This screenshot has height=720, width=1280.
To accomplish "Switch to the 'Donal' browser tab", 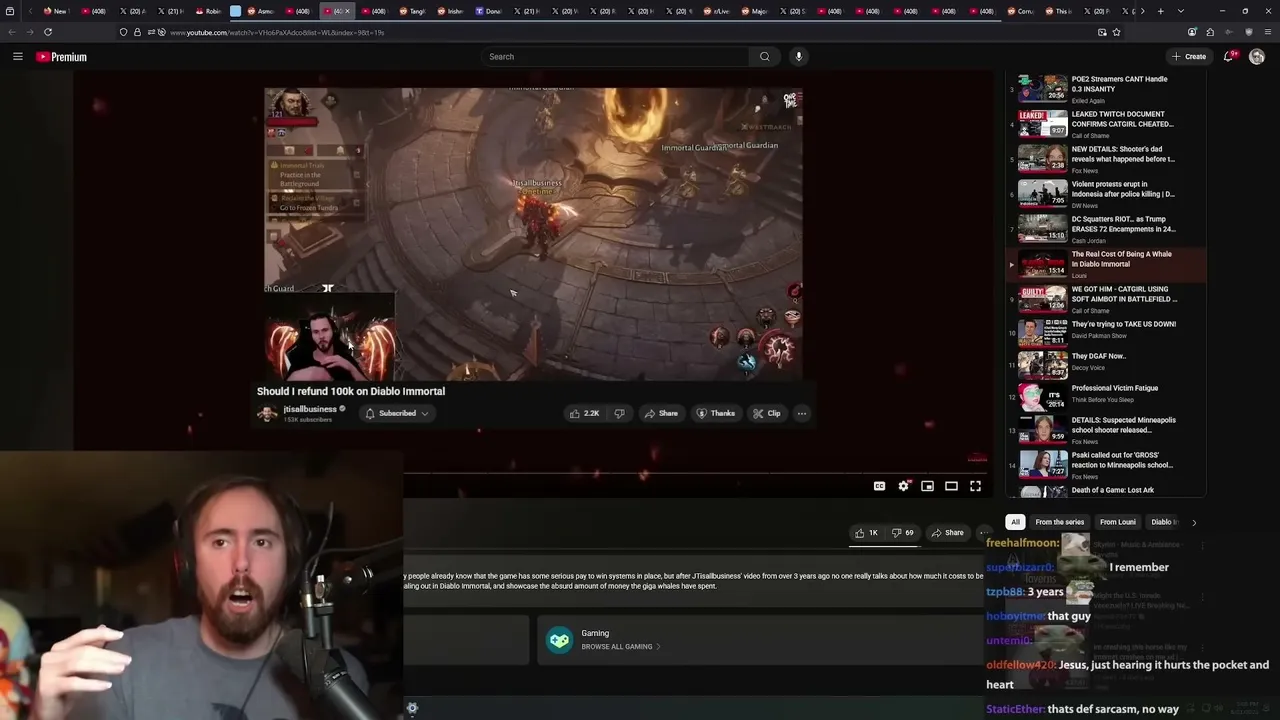I will click(488, 11).
